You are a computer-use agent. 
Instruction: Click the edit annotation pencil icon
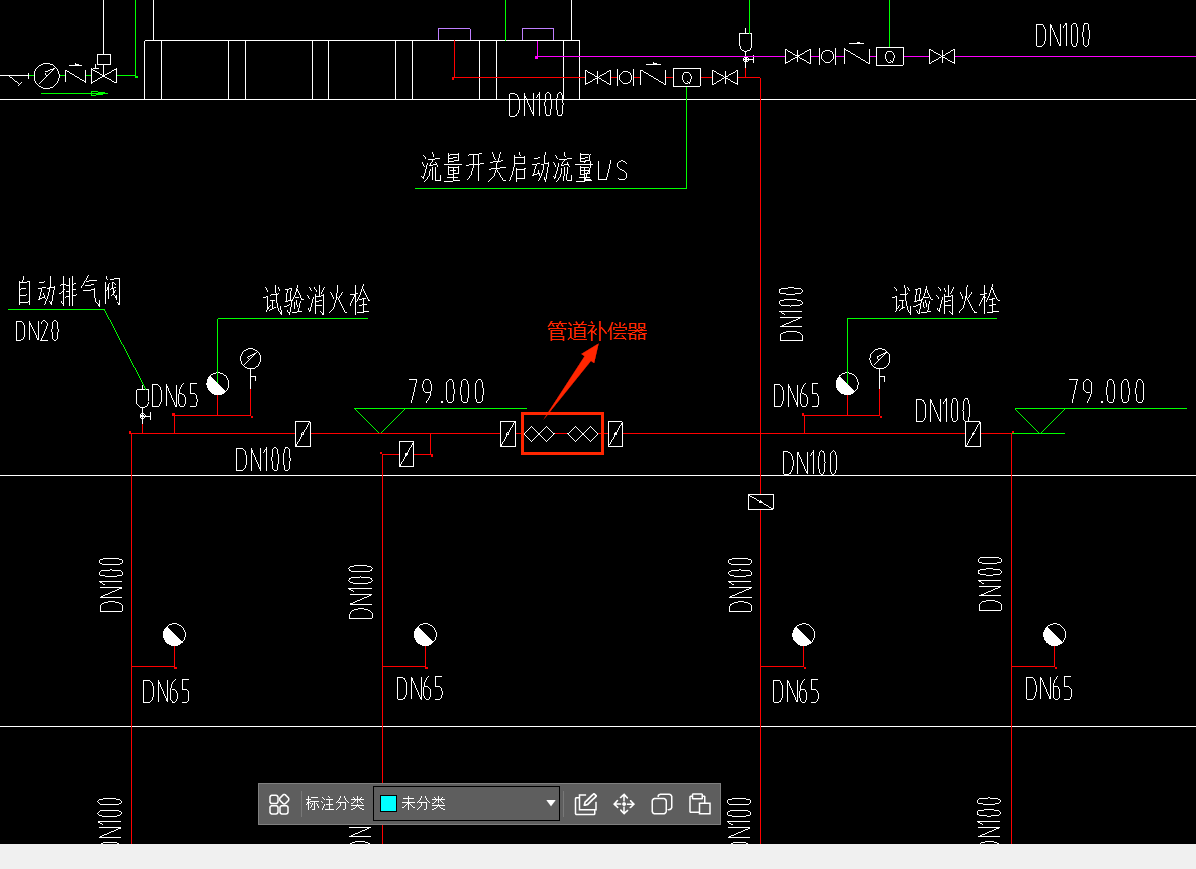[586, 804]
